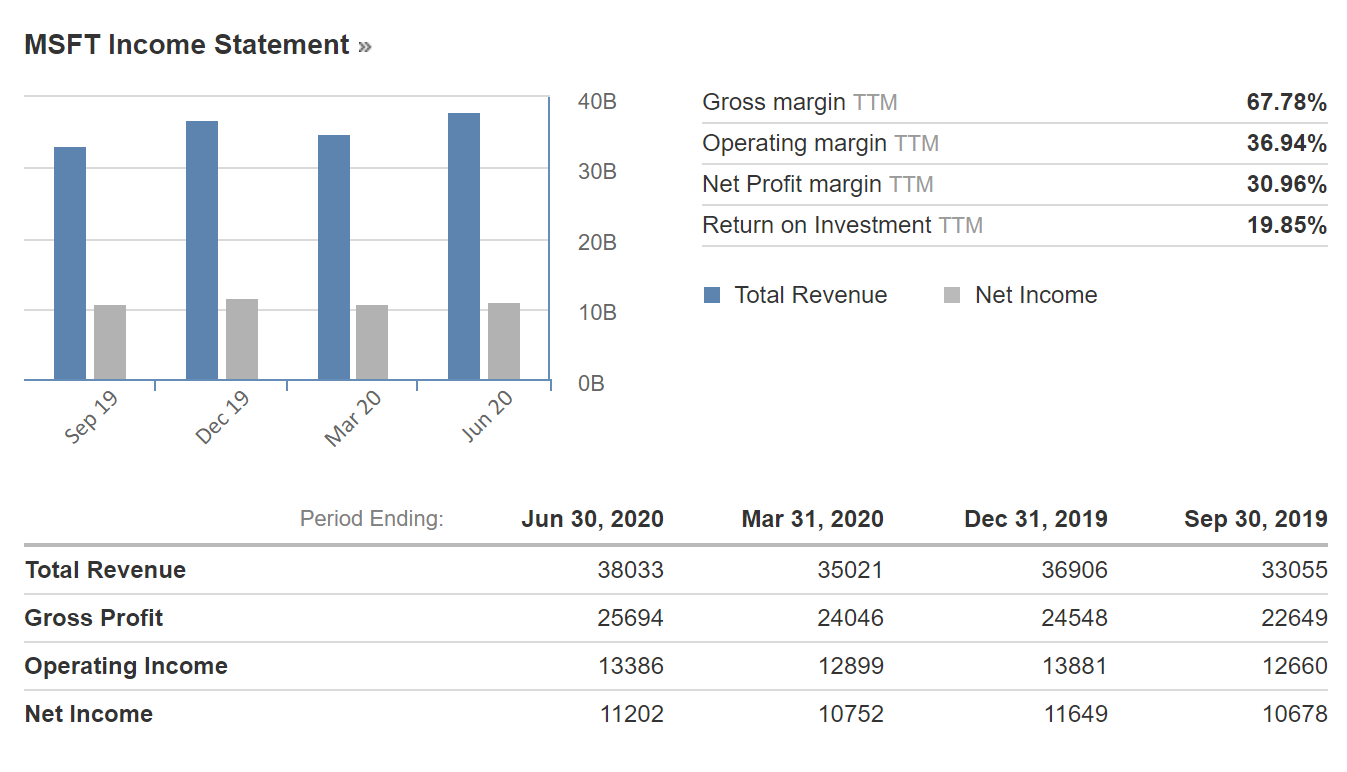Click the Operating margin TTM label
This screenshot has height=772, width=1347.
click(x=821, y=143)
